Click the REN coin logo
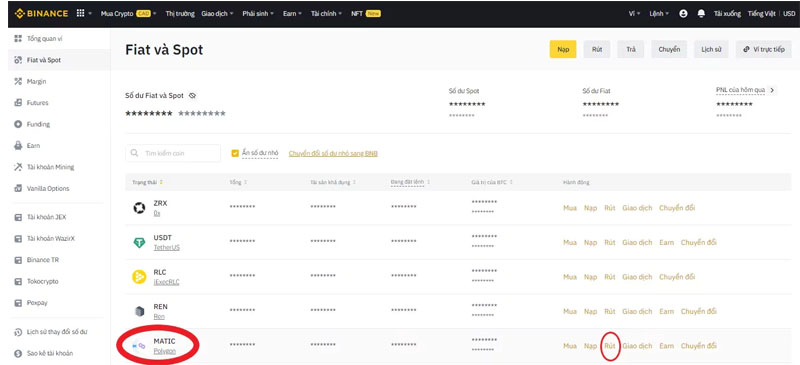The image size is (800, 365). click(x=139, y=311)
